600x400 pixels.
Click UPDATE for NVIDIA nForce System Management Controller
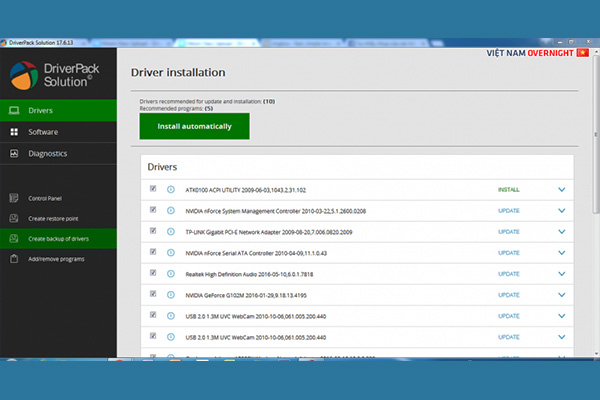coord(509,211)
